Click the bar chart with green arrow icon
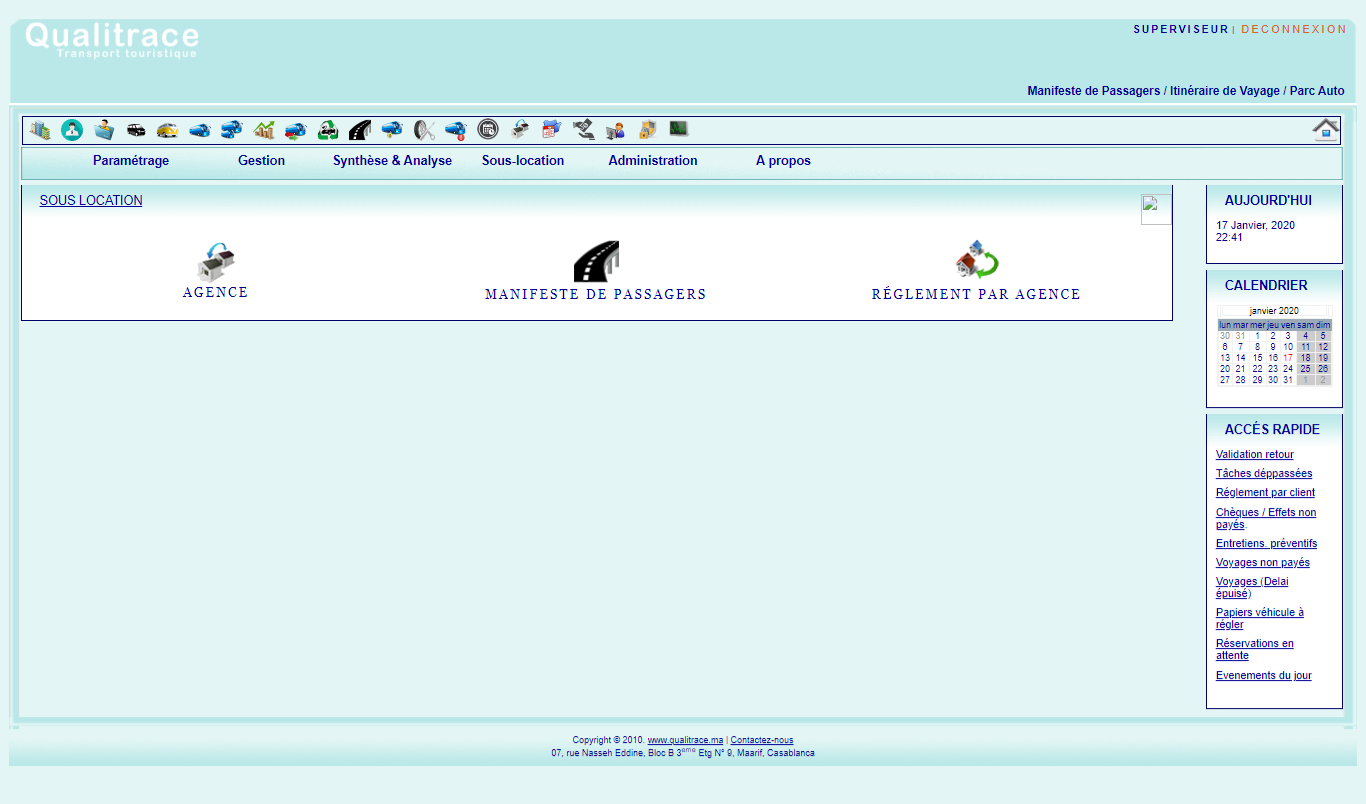 pyautogui.click(x=264, y=130)
